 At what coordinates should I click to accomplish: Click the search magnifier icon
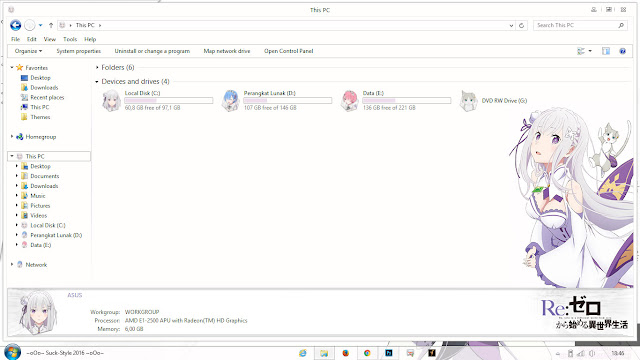pyautogui.click(x=621, y=25)
